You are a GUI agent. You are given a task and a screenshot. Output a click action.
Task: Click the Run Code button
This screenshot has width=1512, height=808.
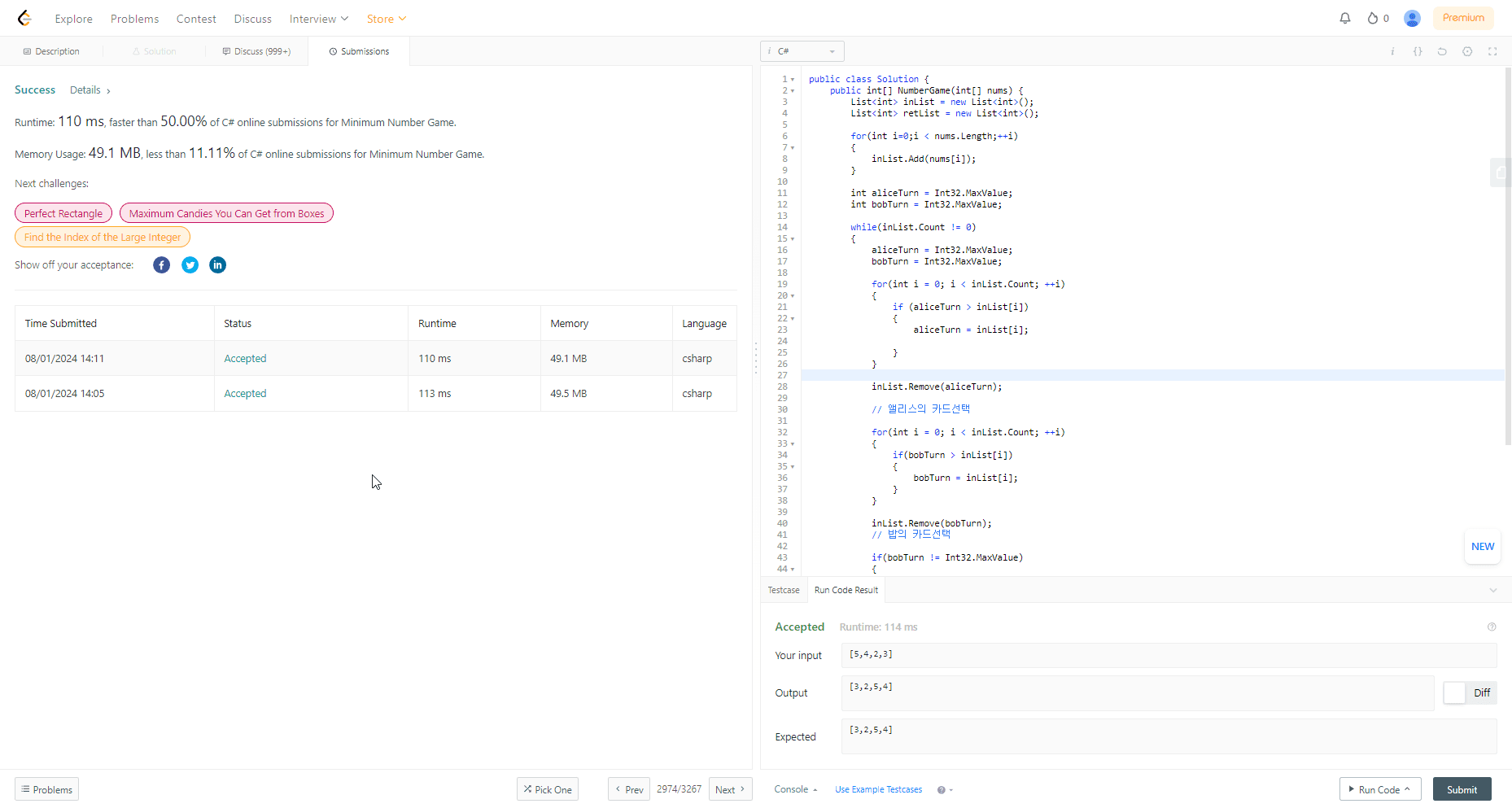(x=1380, y=789)
